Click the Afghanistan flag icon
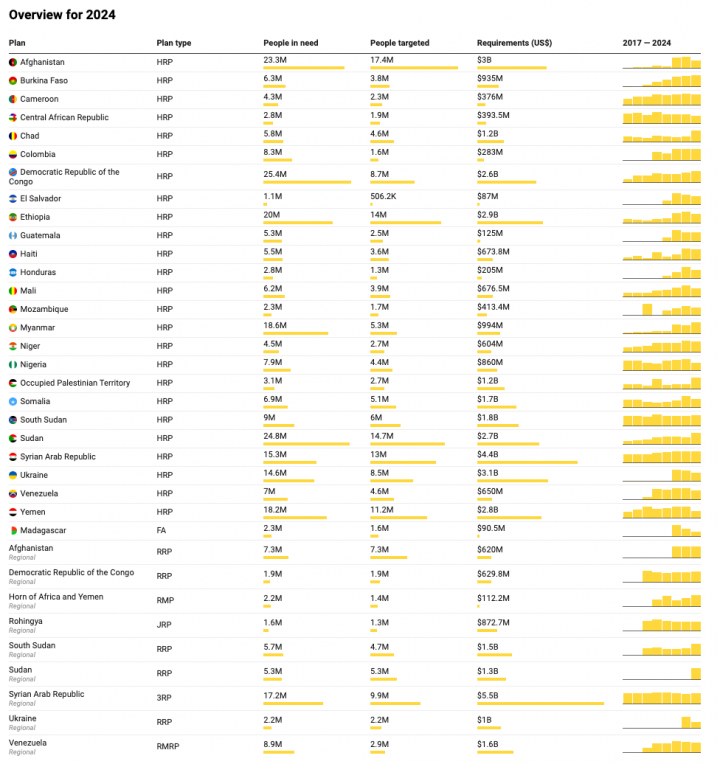Viewport: 720px width, 764px height. click(x=13, y=62)
